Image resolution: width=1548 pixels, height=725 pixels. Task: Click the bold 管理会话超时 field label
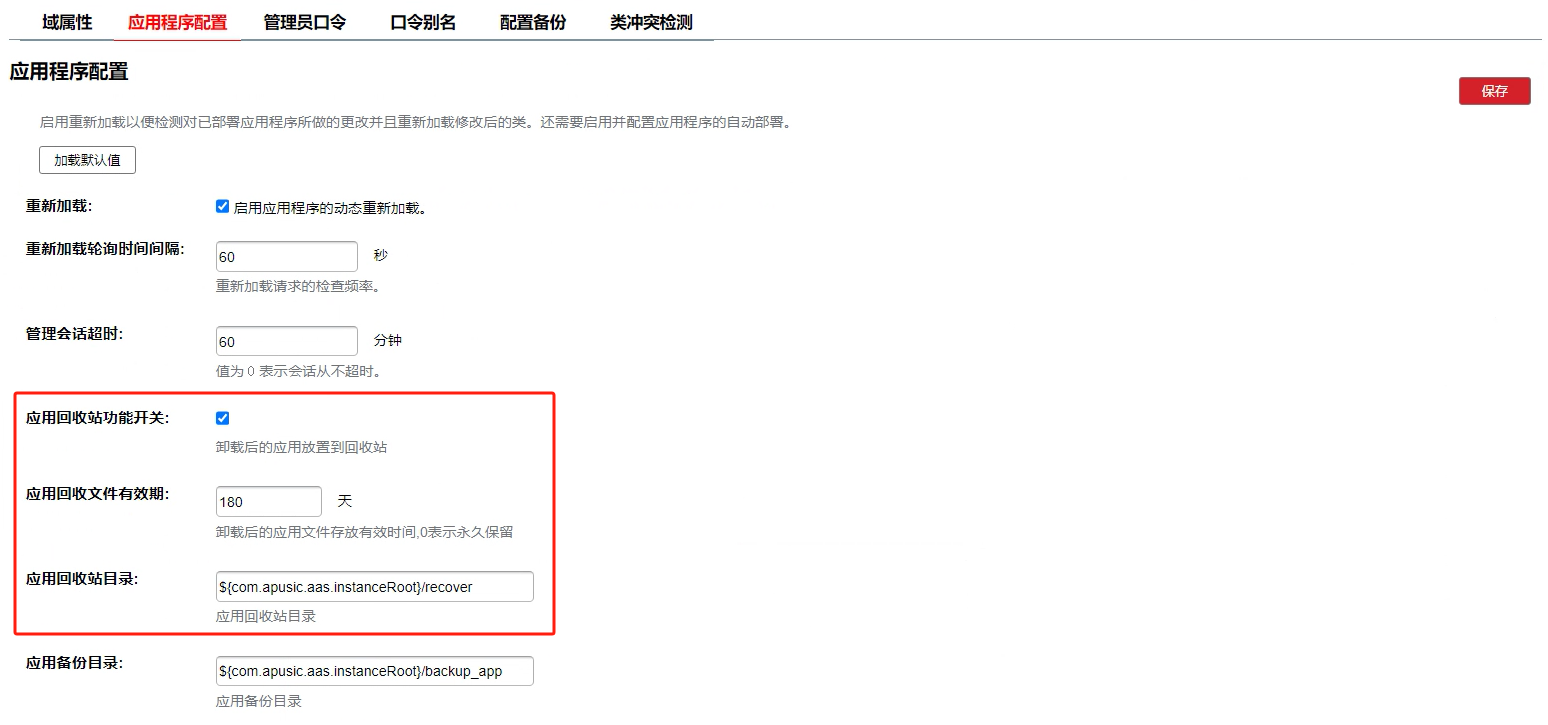click(74, 334)
